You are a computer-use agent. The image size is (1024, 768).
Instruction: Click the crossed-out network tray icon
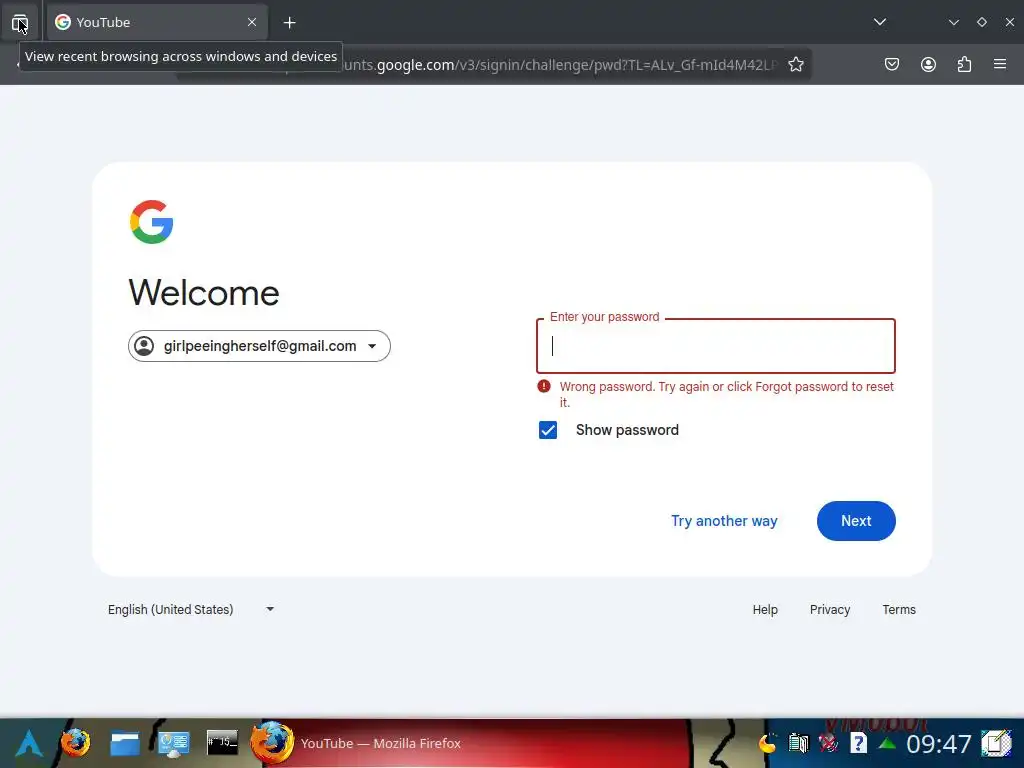828,743
